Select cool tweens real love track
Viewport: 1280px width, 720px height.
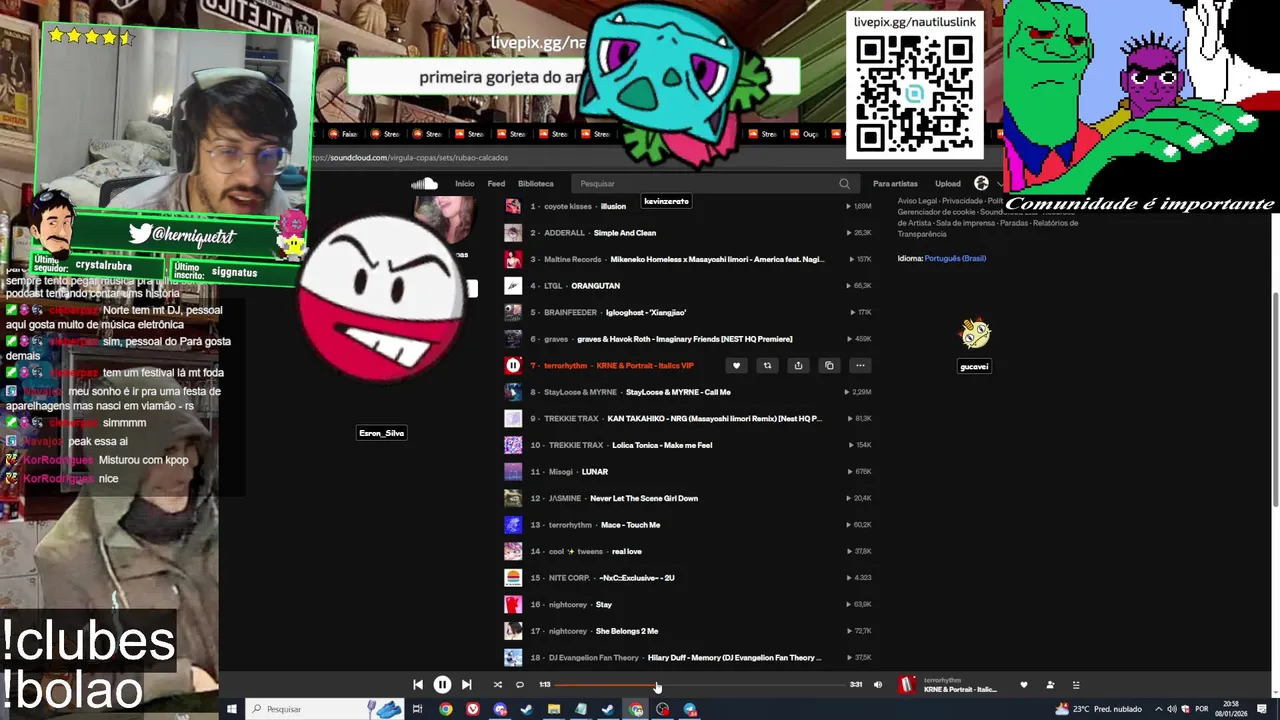687,551
